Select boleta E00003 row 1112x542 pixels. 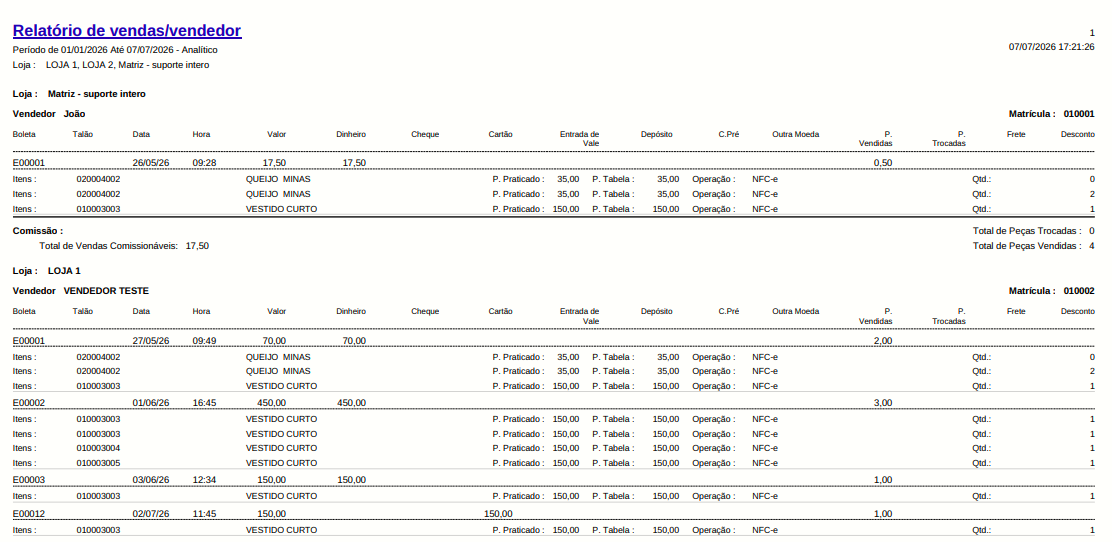click(x=554, y=480)
